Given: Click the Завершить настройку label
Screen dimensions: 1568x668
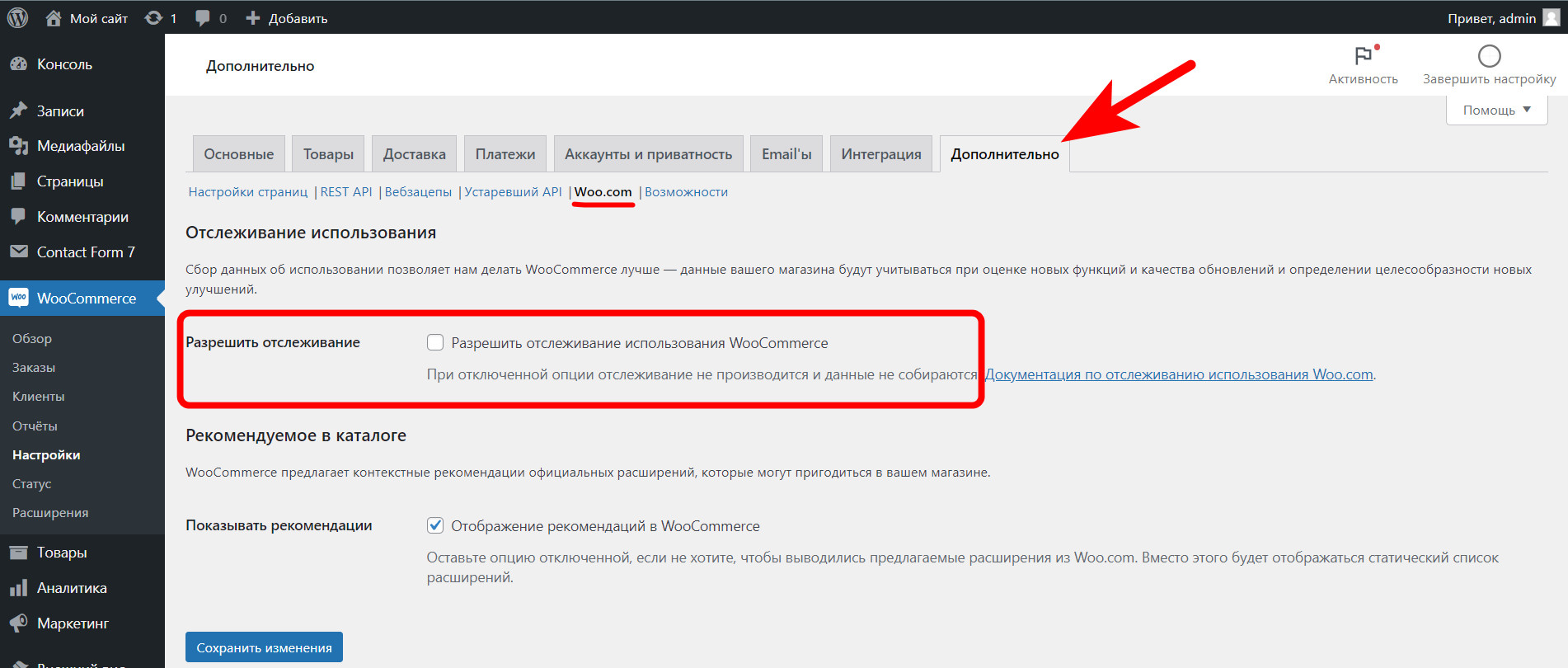Looking at the screenshot, I should [1490, 79].
